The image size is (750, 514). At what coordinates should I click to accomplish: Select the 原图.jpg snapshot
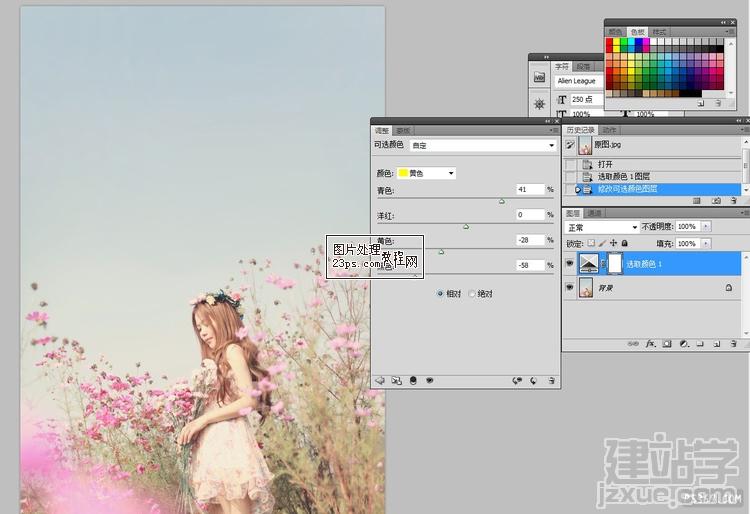click(660, 145)
